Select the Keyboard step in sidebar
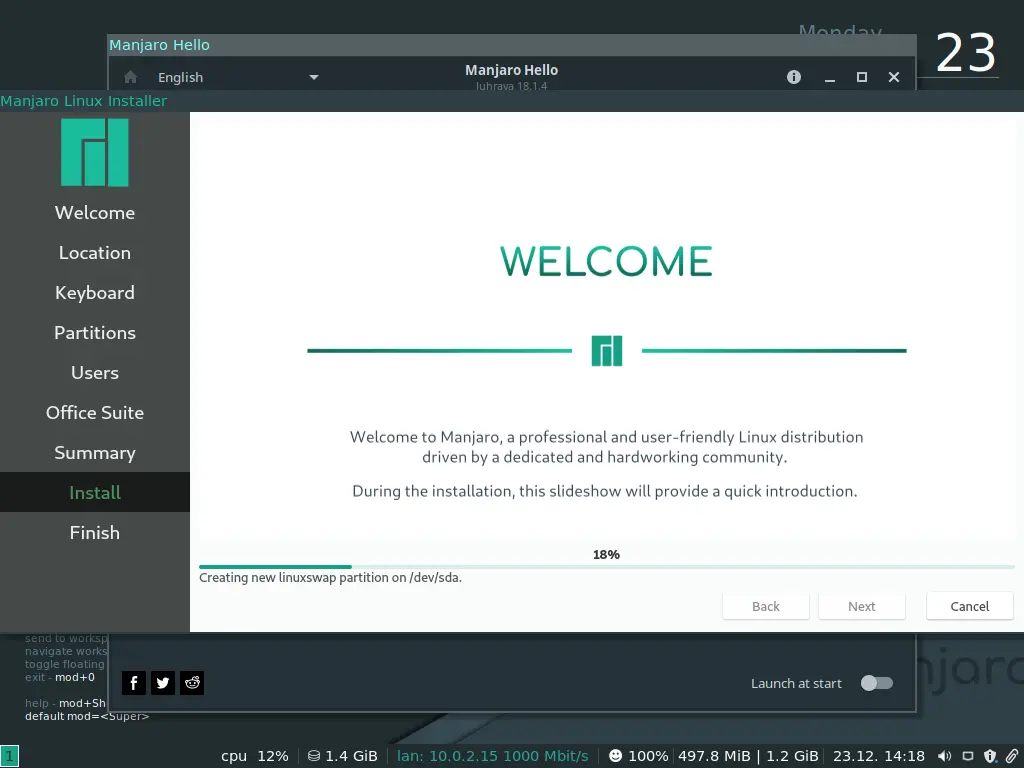 click(x=95, y=293)
